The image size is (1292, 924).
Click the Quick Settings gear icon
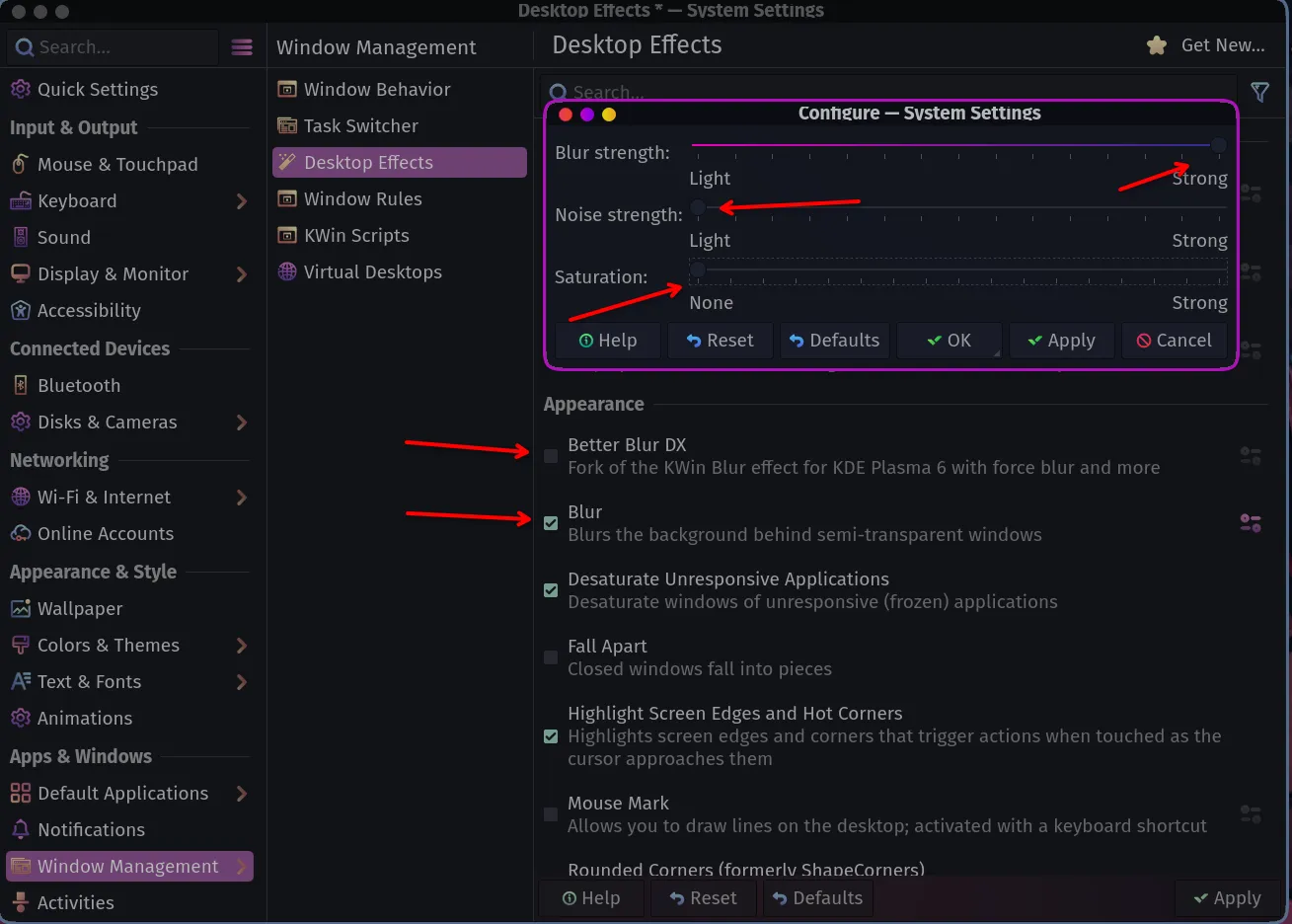(x=20, y=90)
